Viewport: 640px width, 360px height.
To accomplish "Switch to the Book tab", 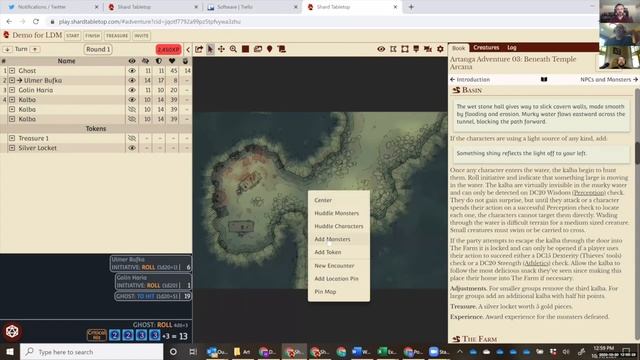I will click(x=458, y=48).
